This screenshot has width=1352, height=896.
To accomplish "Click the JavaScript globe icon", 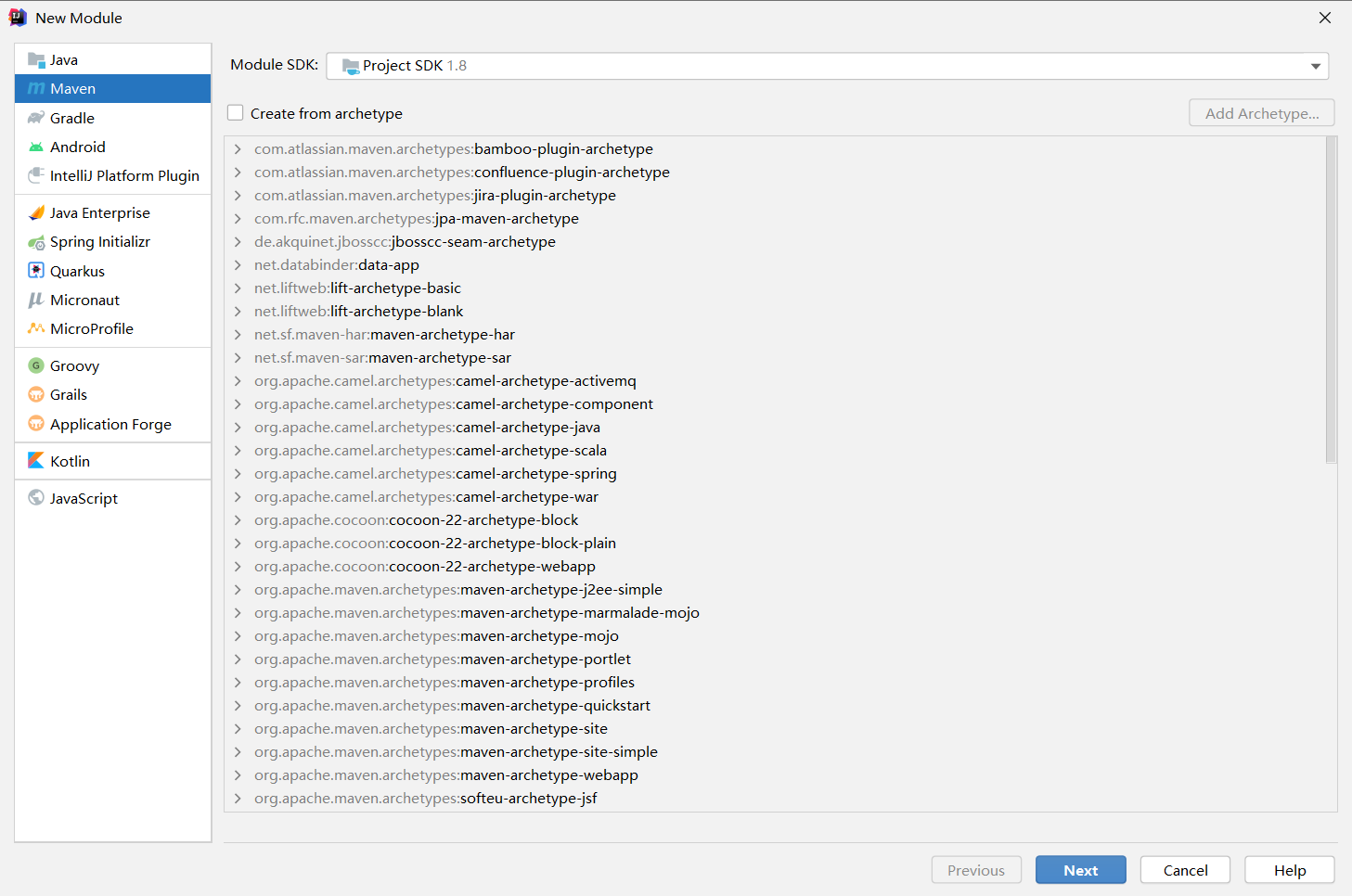I will click(36, 498).
